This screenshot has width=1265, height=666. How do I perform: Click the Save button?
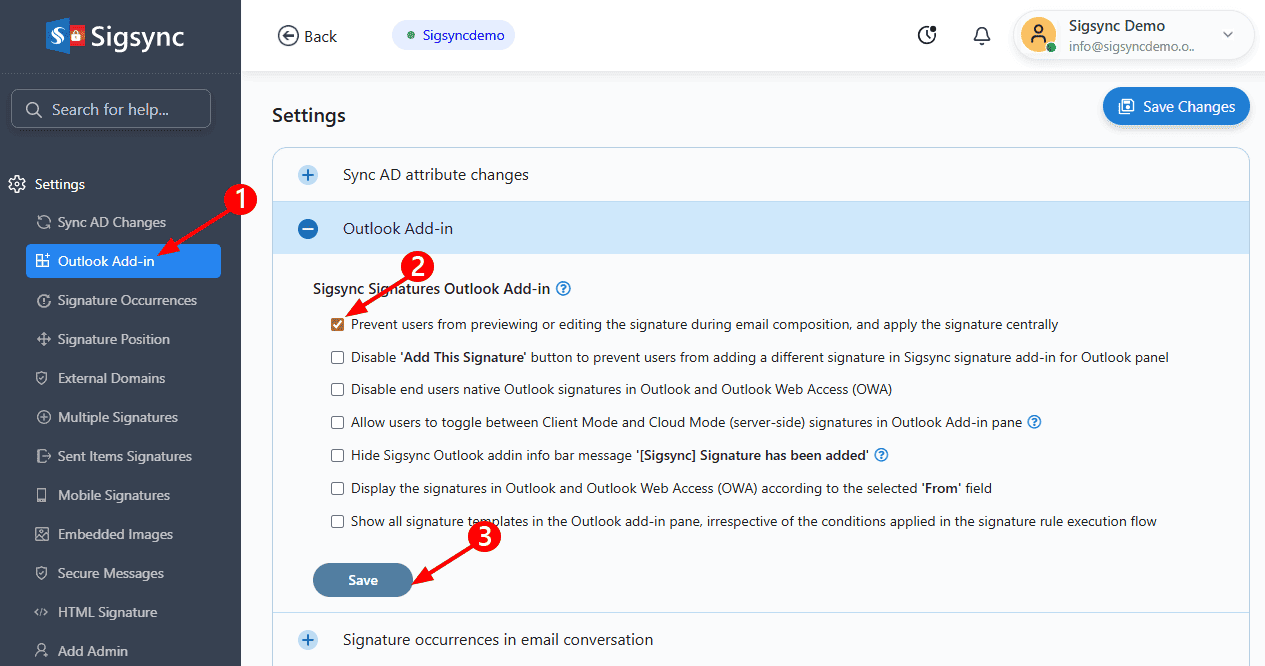362,580
